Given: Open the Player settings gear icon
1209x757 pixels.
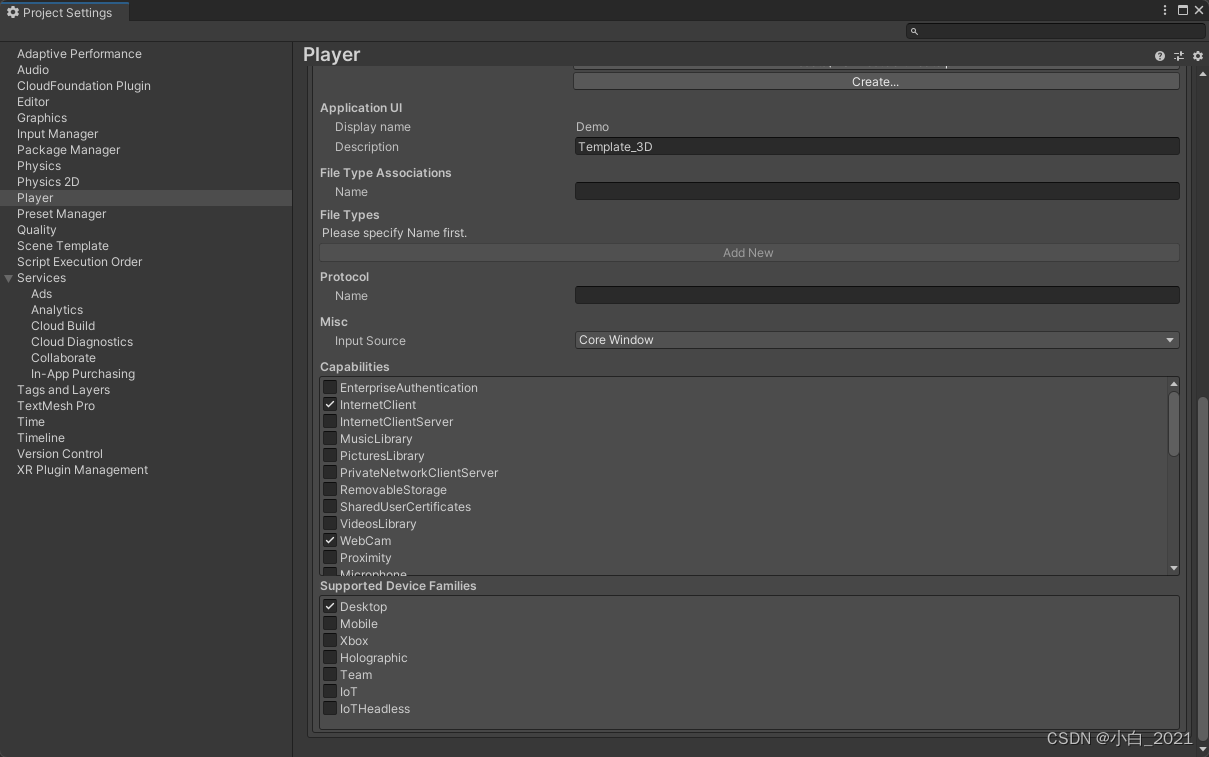Looking at the screenshot, I should point(1197,56).
